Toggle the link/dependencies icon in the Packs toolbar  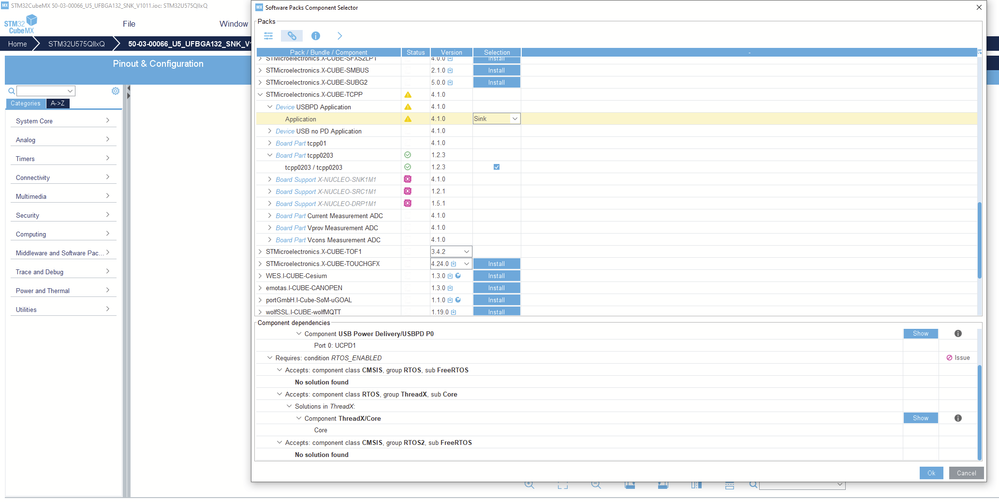coord(292,36)
